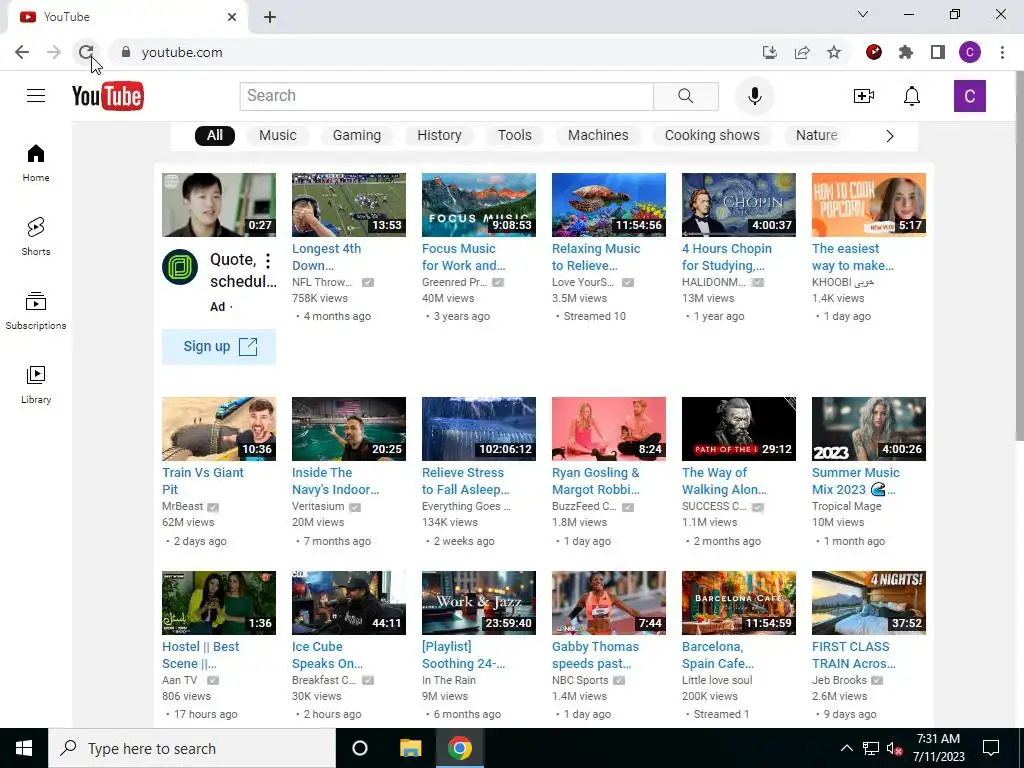Open the ad options three-dot menu
This screenshot has width=1024, height=768.
(x=268, y=261)
